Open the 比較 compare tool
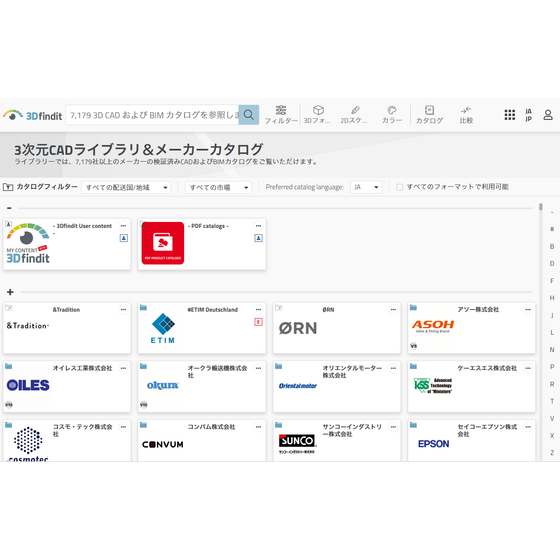 click(x=466, y=115)
